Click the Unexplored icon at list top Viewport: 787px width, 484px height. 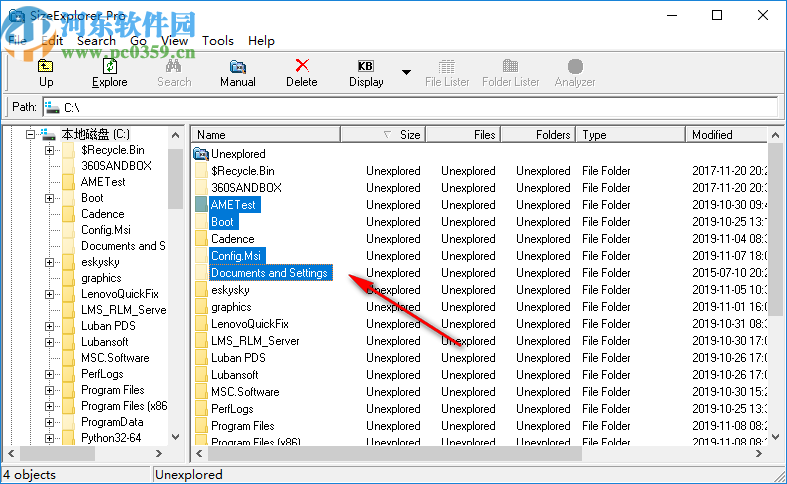coord(201,154)
